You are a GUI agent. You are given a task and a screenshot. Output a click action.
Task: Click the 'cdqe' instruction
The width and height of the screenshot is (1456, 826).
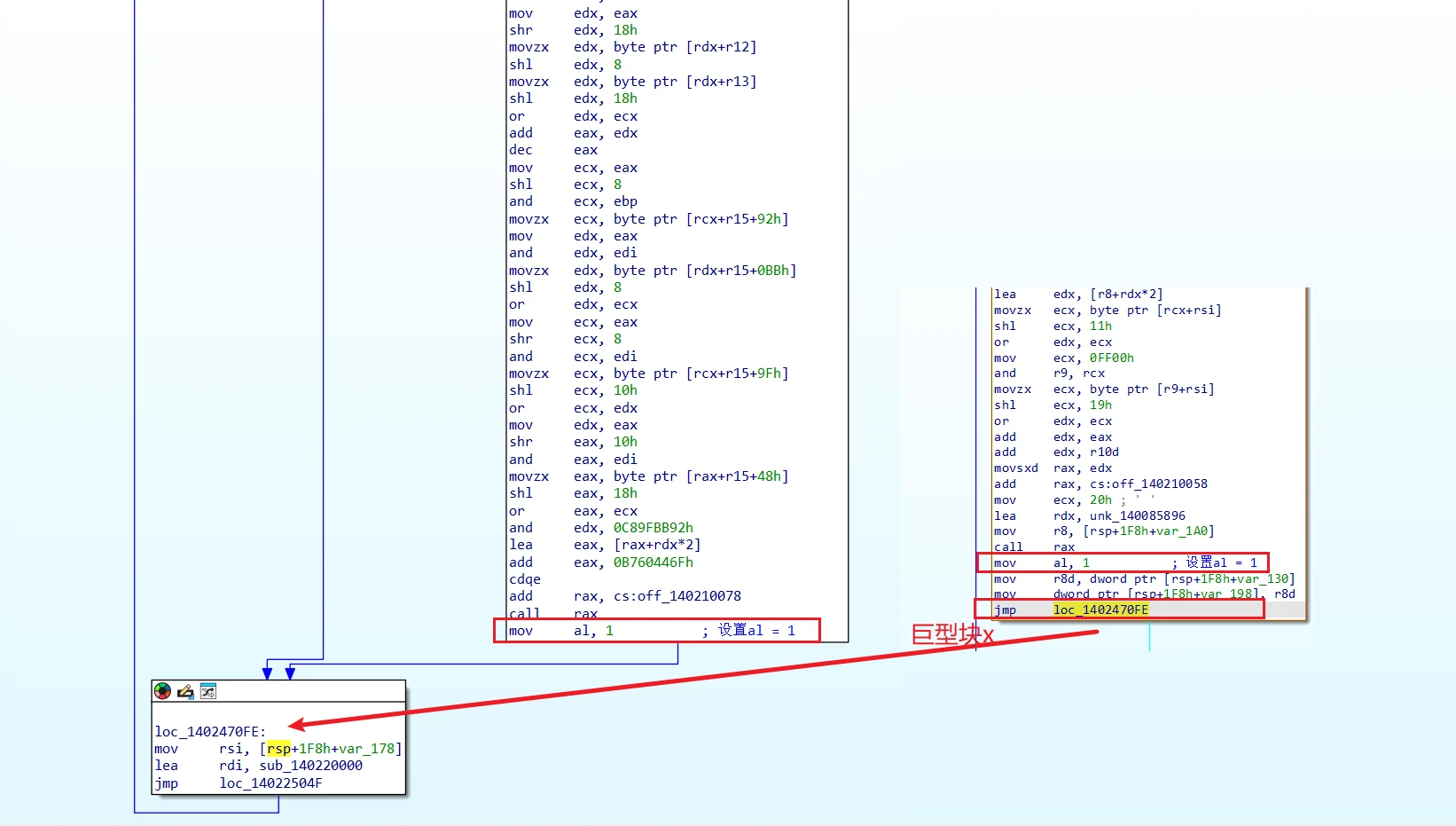click(525, 579)
